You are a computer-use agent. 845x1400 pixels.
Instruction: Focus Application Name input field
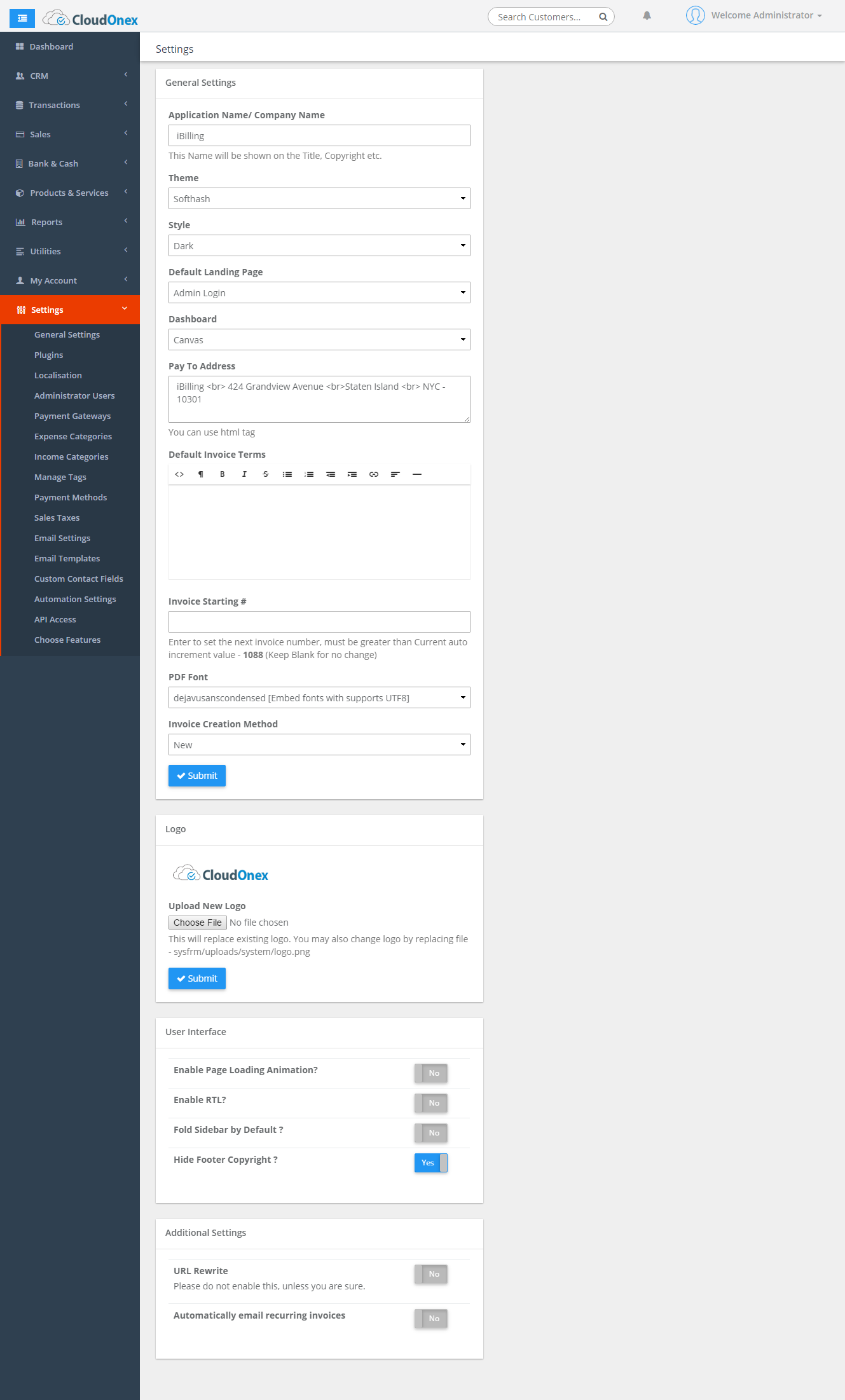point(319,135)
